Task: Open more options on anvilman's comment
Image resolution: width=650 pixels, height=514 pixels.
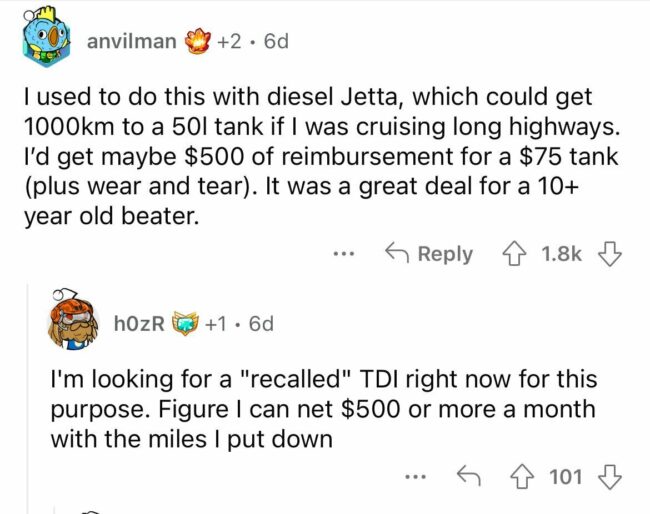Action: click(x=344, y=254)
